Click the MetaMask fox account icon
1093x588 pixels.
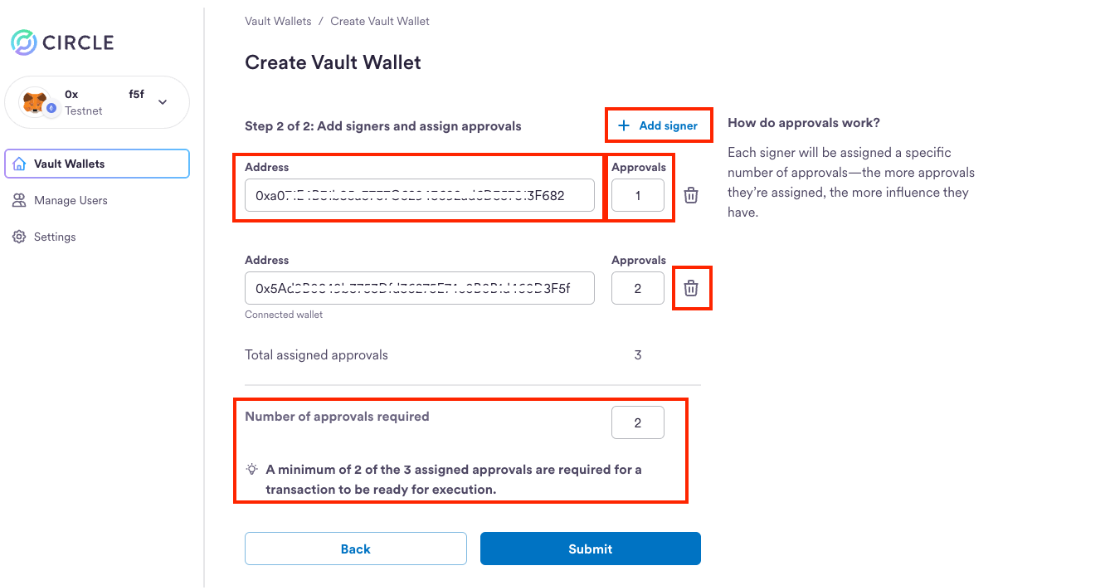32,101
